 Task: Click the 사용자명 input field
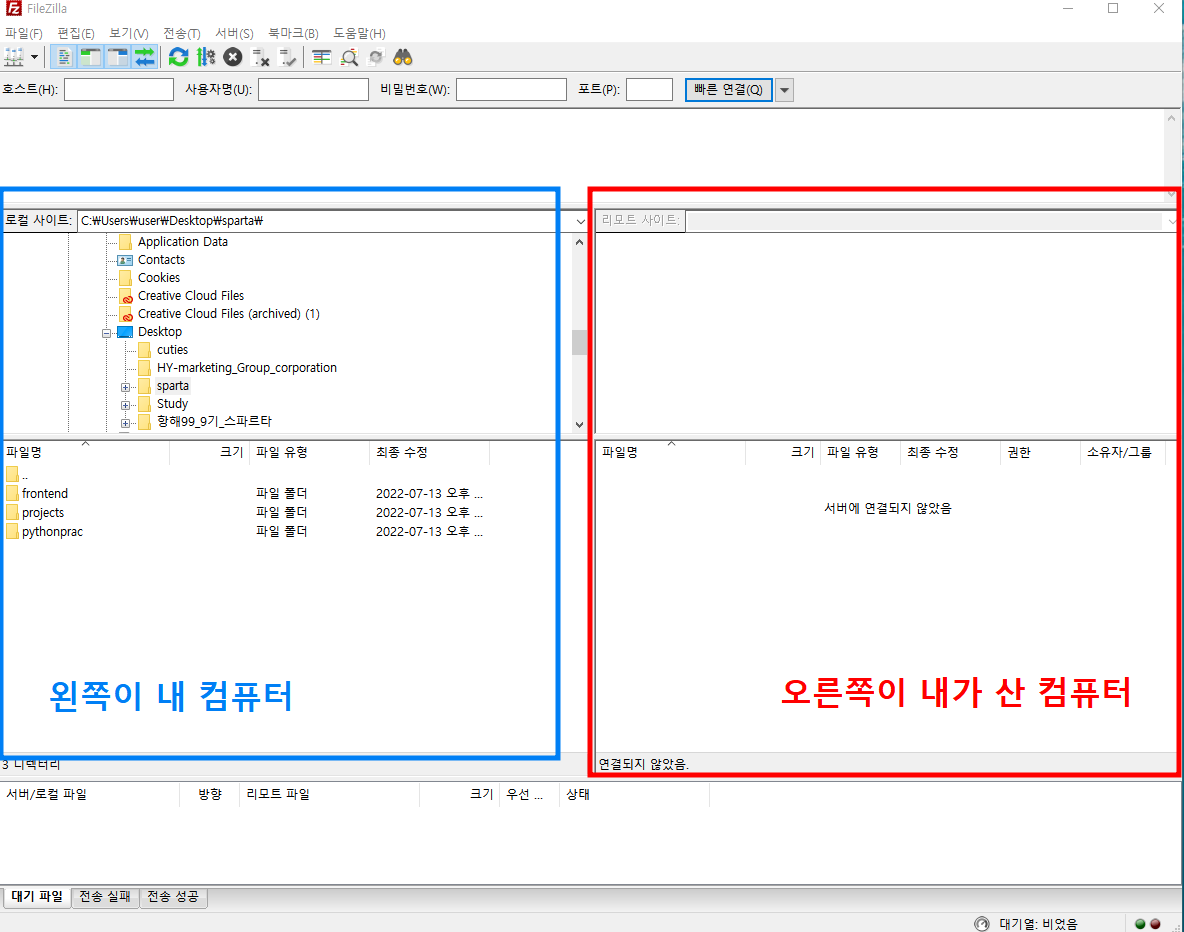pos(313,90)
